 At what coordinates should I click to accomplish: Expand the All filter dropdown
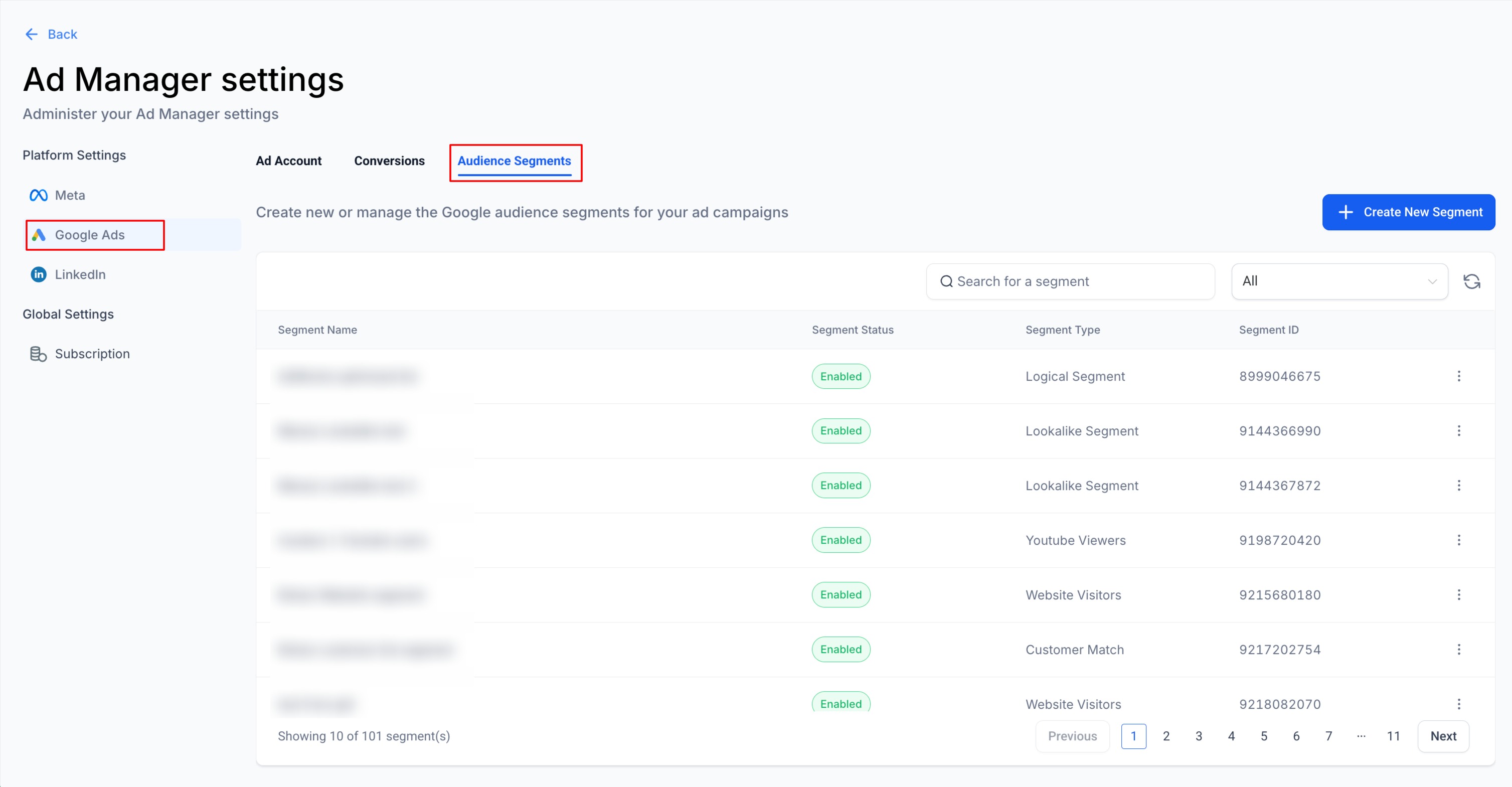click(1339, 281)
